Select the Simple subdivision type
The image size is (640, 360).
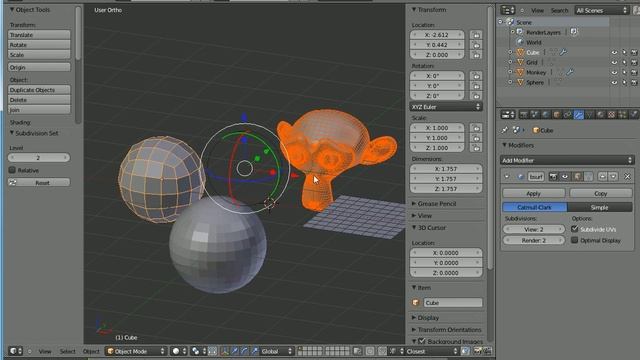coord(600,207)
